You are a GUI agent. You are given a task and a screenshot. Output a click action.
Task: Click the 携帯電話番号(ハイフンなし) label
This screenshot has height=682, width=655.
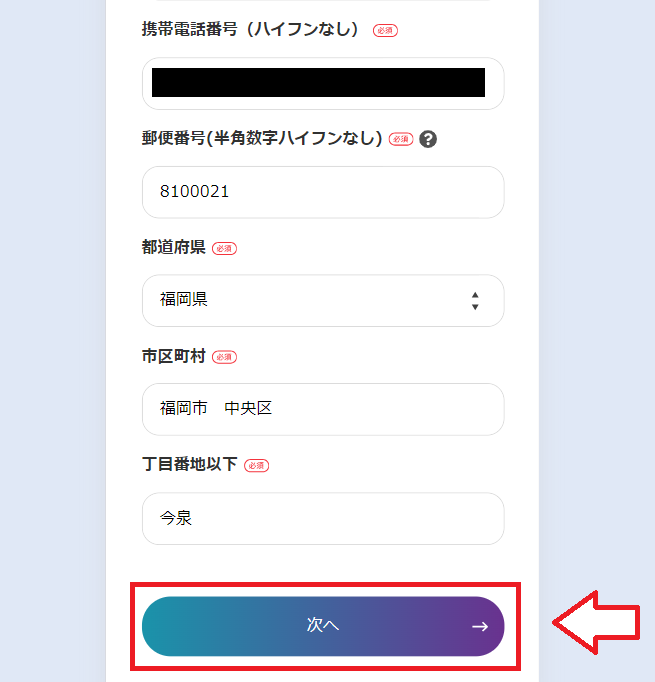coord(251,30)
